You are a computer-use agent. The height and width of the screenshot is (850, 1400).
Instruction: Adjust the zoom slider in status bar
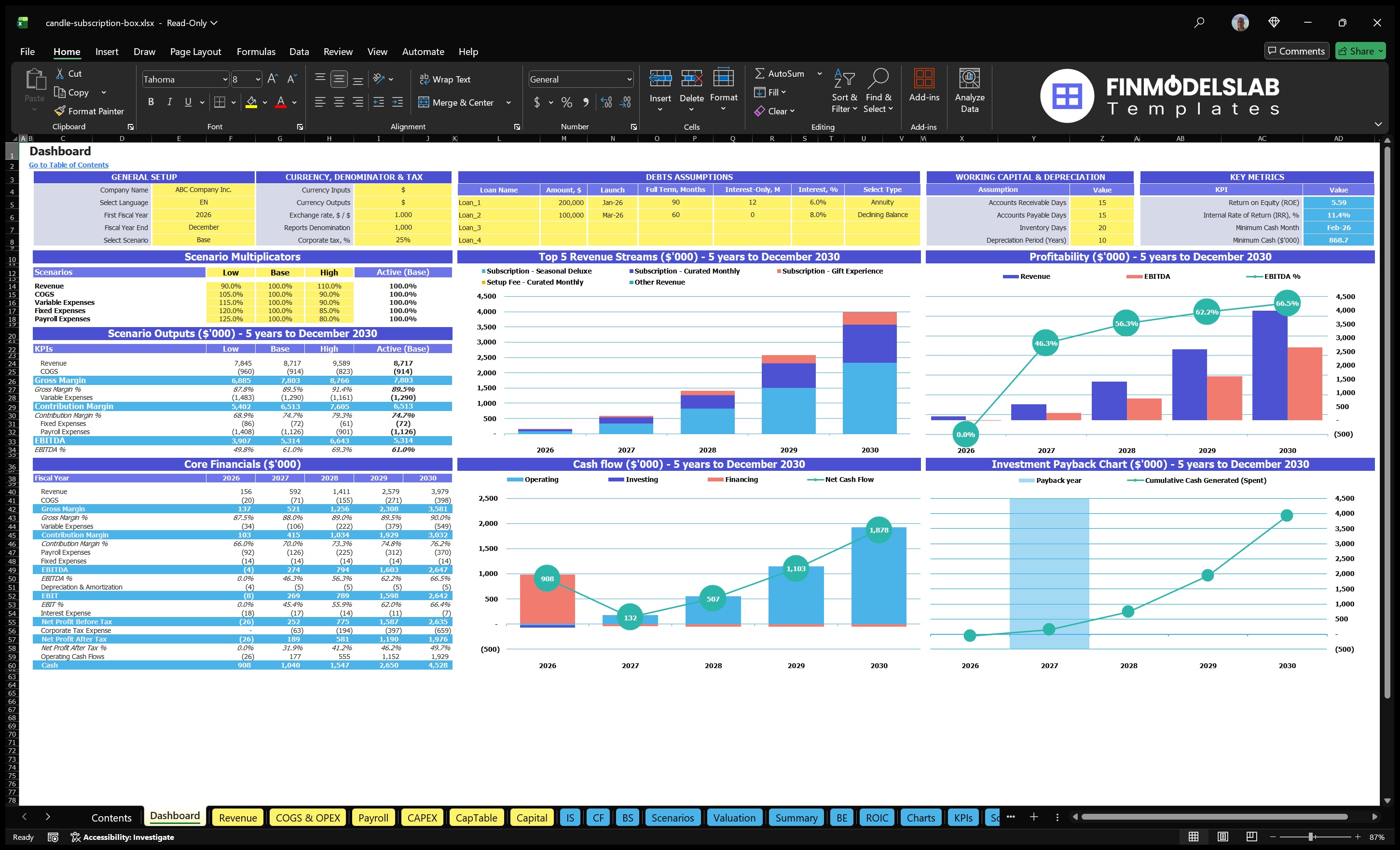point(1310,837)
